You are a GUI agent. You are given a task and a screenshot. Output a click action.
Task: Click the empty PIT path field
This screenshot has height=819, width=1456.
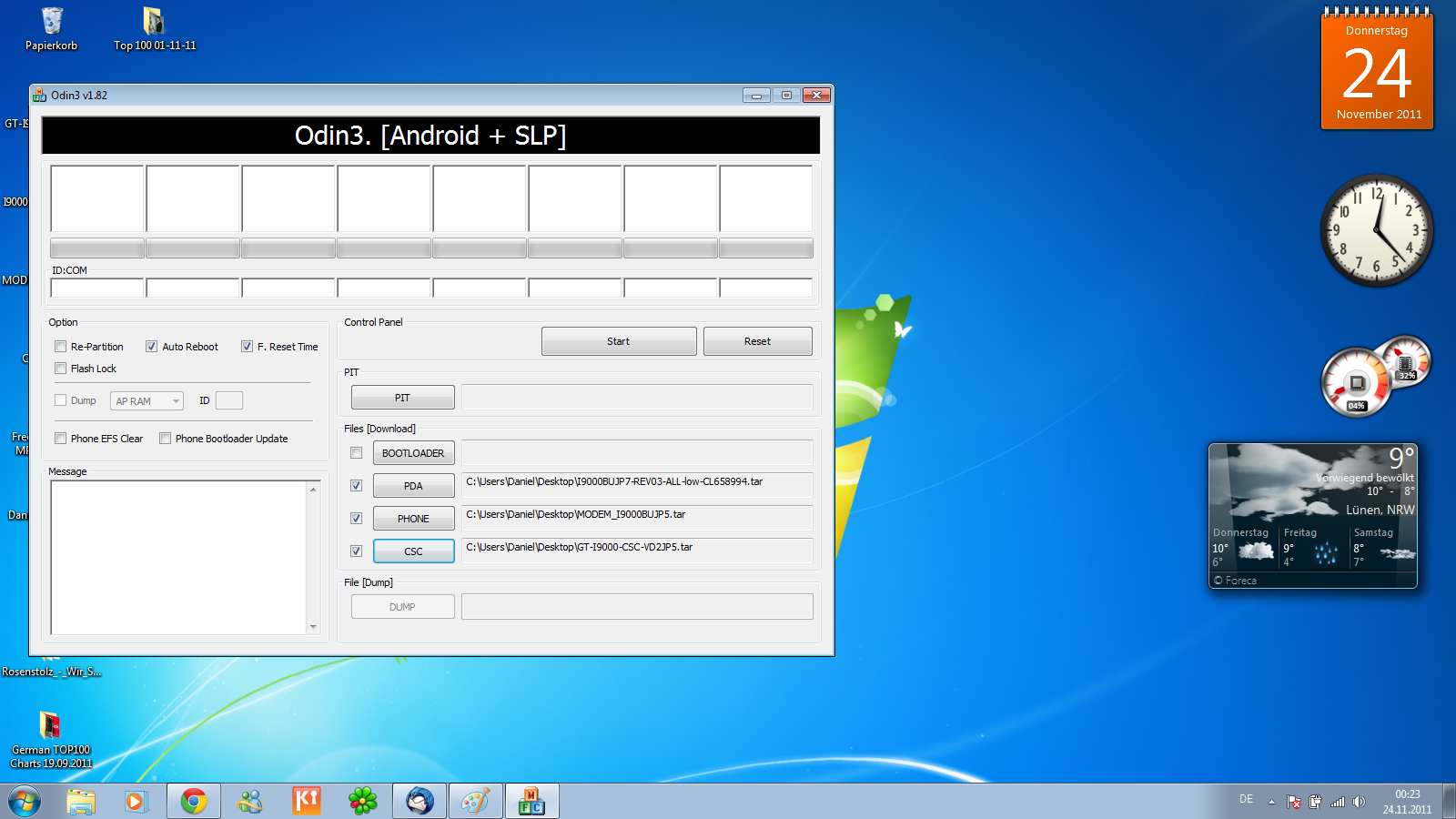point(637,398)
